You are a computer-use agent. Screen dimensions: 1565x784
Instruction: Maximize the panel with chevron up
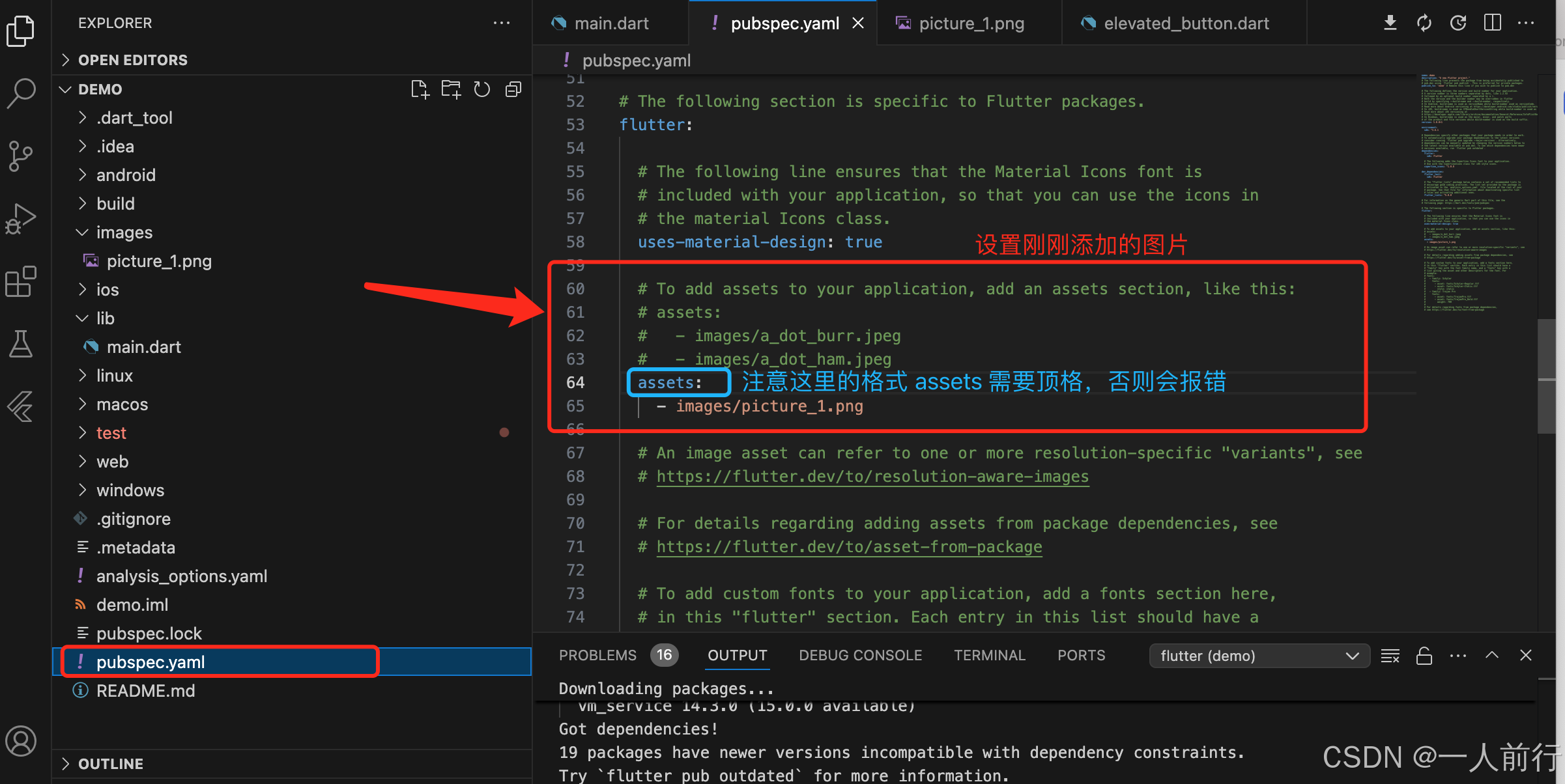pos(1492,655)
